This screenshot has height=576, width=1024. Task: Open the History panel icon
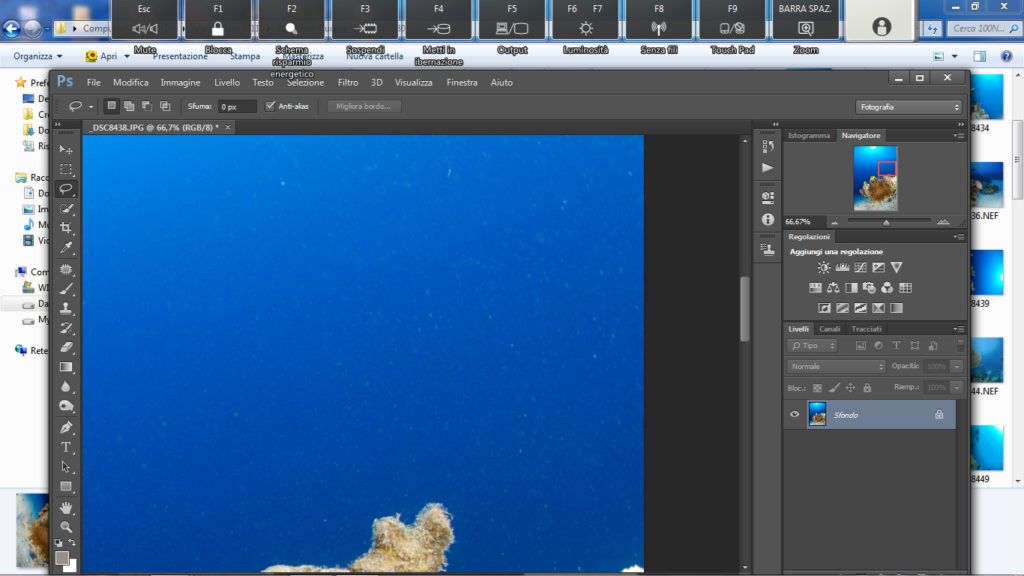767,146
